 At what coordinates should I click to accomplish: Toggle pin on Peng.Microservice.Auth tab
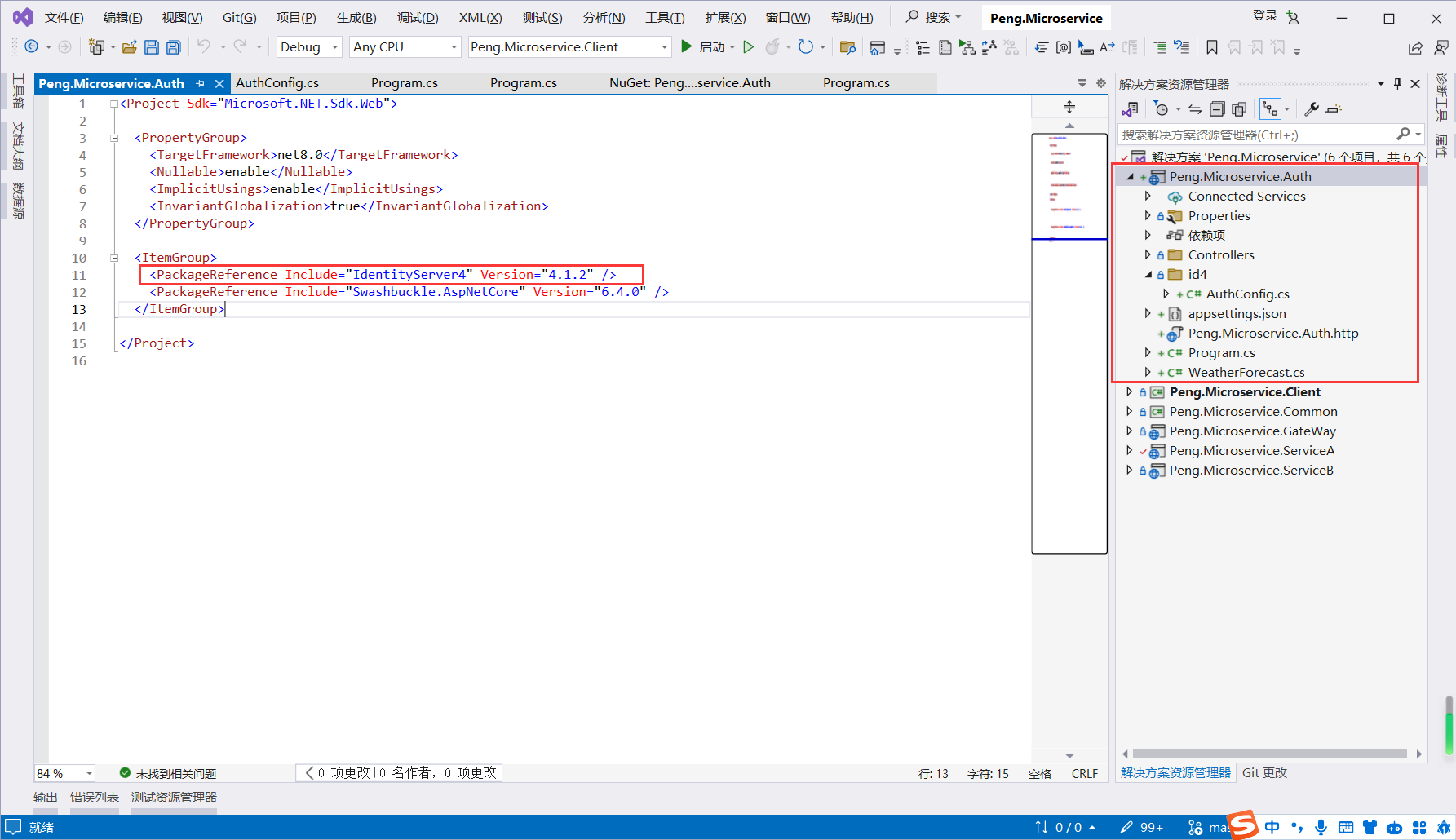point(201,83)
